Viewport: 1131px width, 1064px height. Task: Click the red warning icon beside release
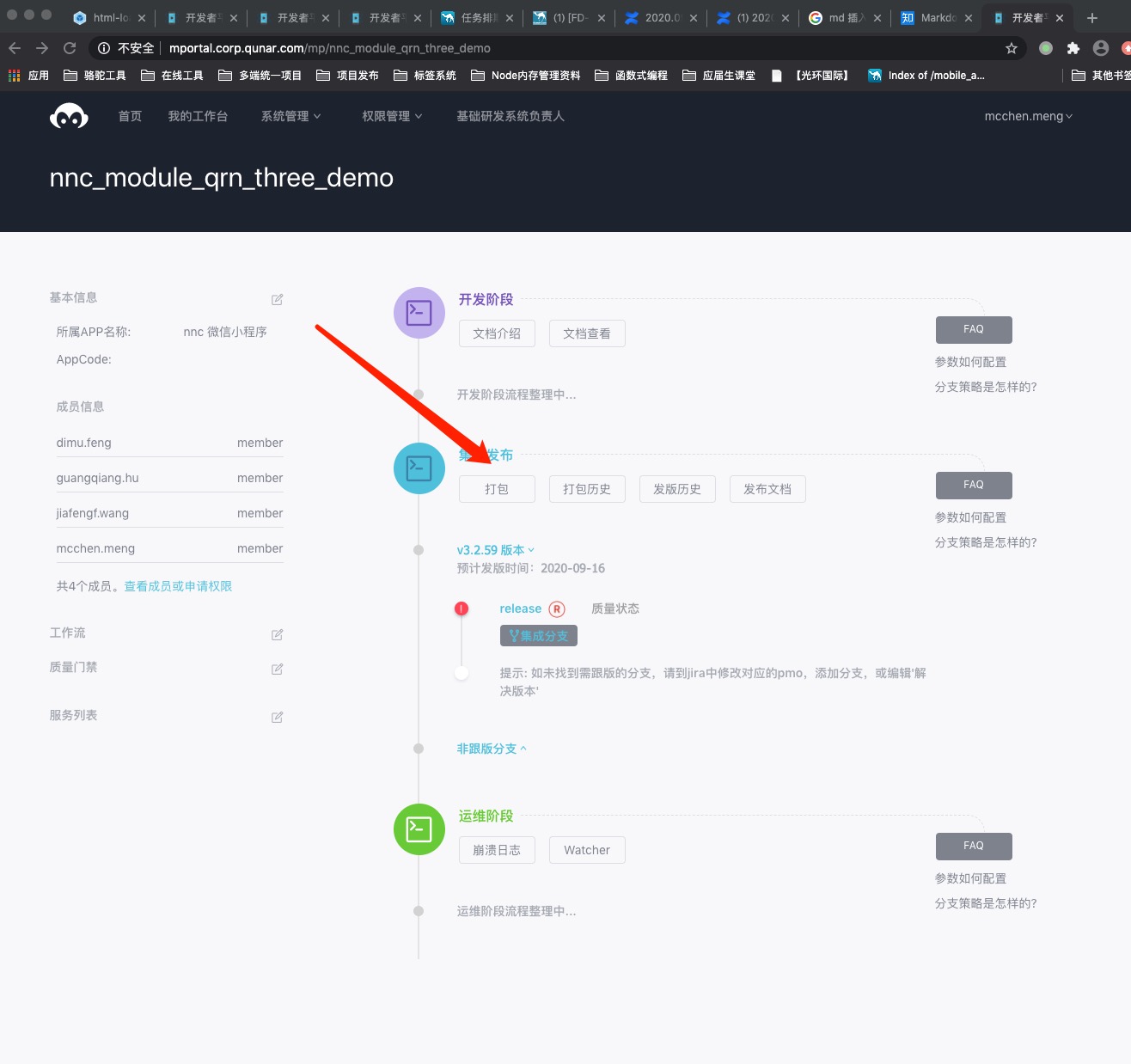coord(462,608)
